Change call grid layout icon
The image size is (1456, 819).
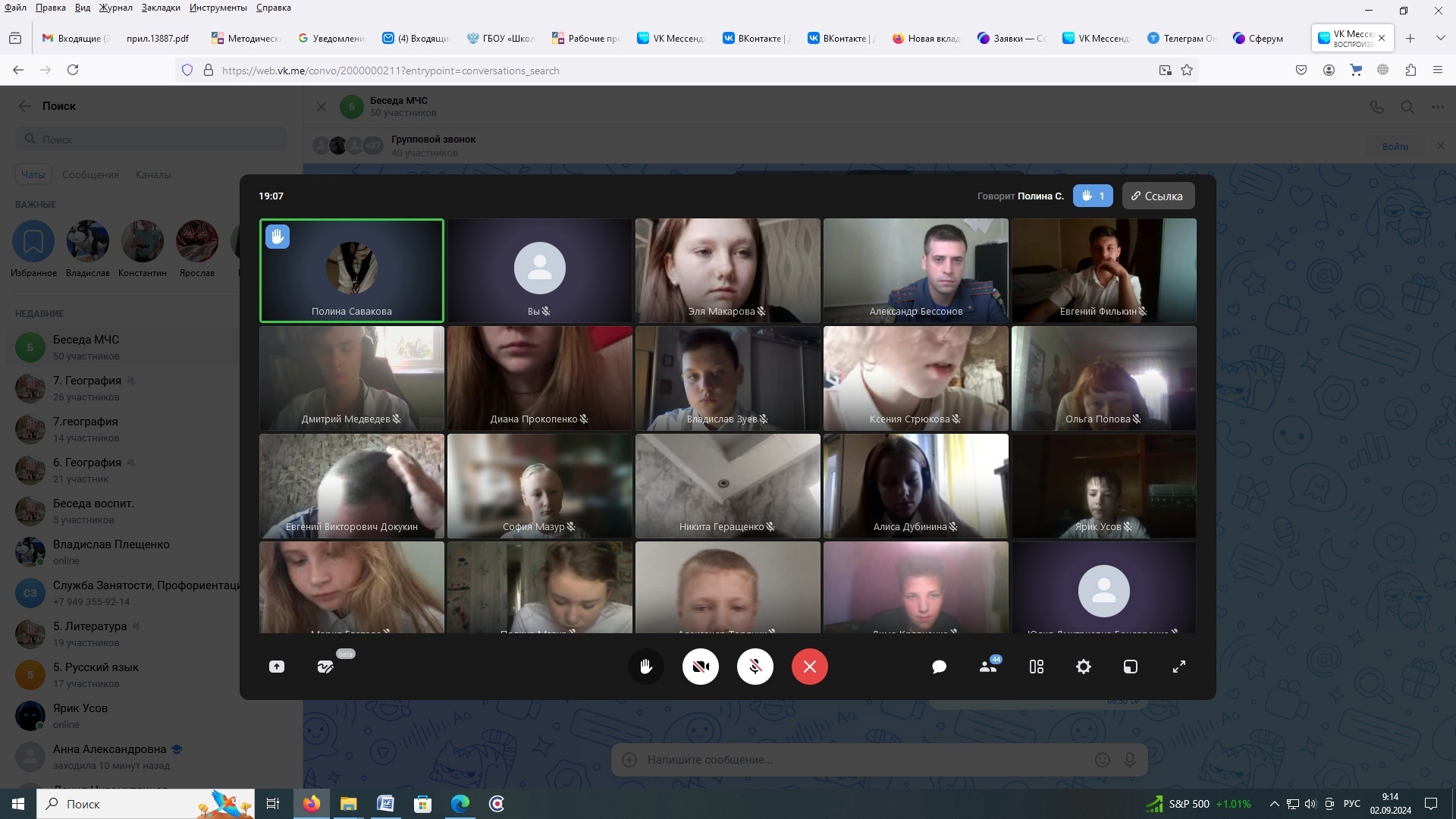click(1037, 667)
